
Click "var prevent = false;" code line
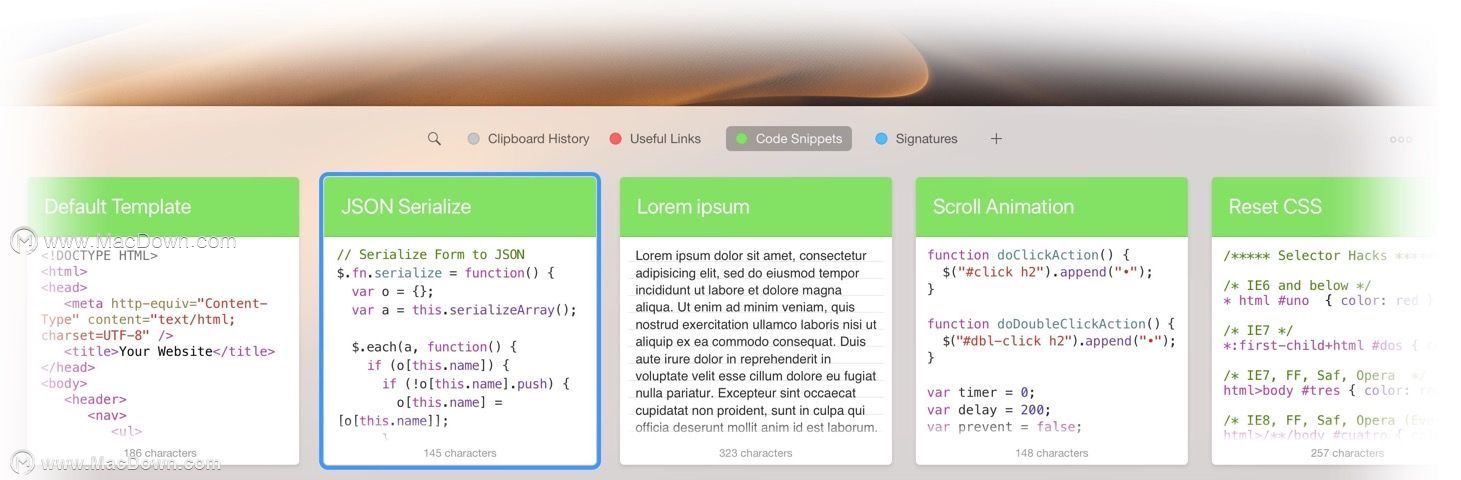[x=1004, y=427]
